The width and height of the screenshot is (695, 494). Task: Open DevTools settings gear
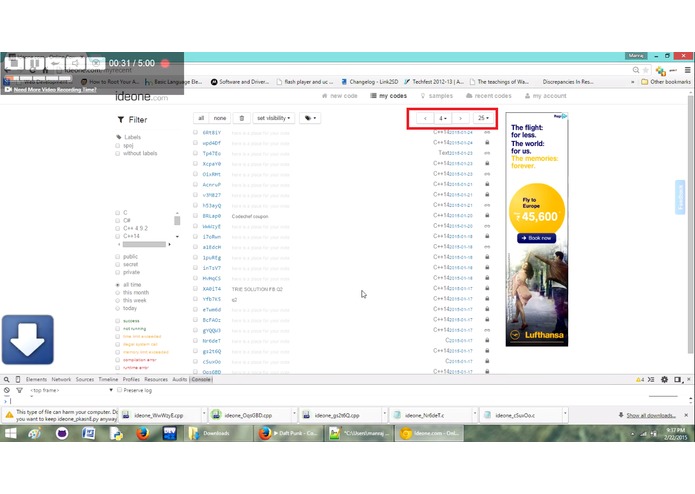(x=664, y=380)
